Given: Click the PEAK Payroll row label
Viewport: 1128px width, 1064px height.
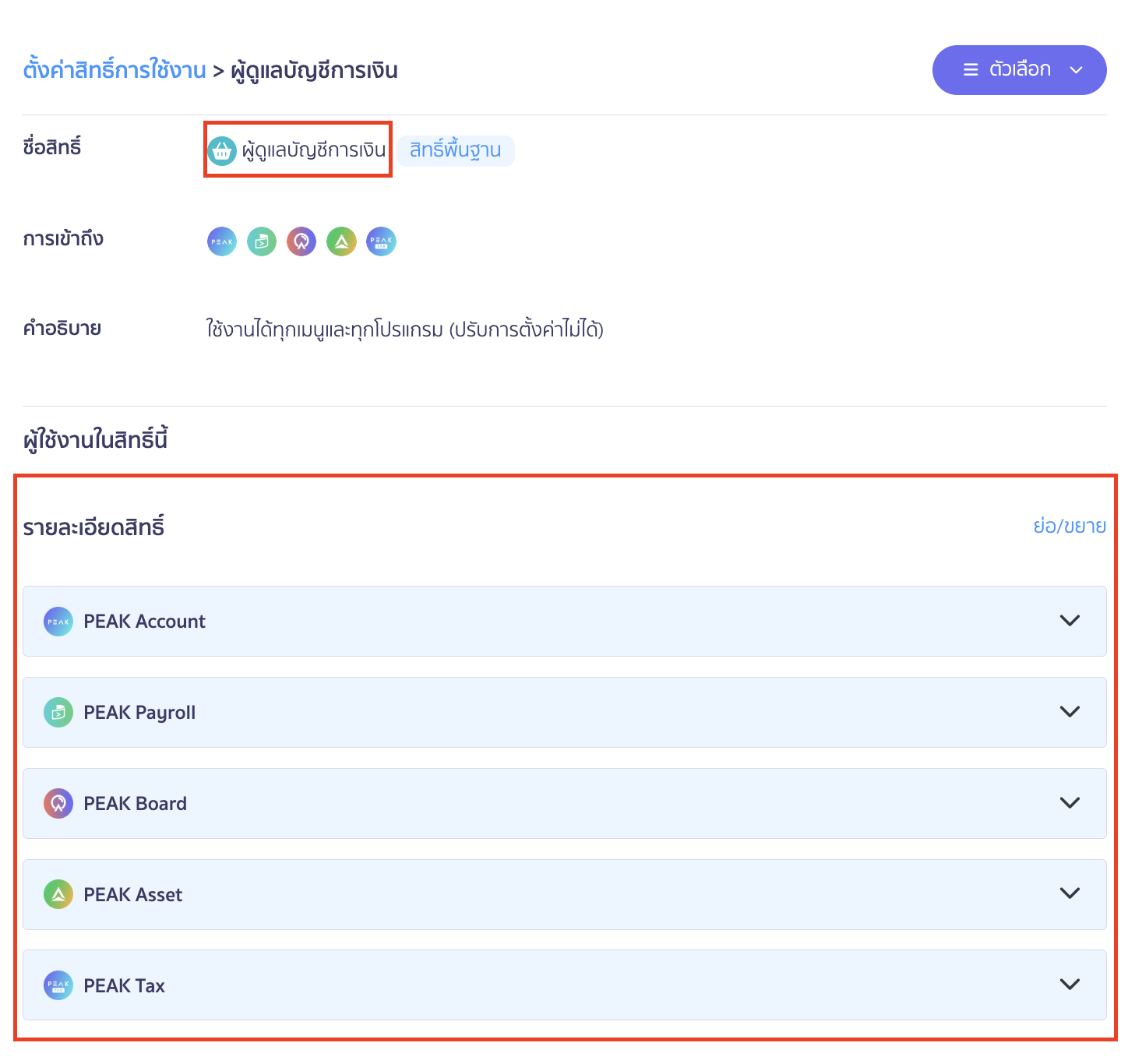Looking at the screenshot, I should tap(139, 713).
